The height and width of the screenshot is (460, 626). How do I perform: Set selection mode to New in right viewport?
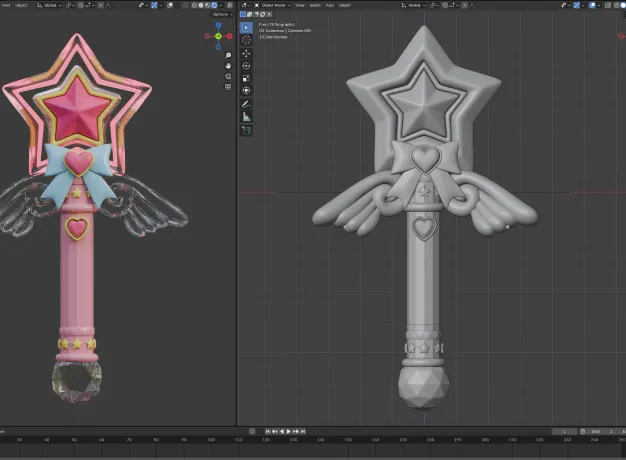coord(243,14)
